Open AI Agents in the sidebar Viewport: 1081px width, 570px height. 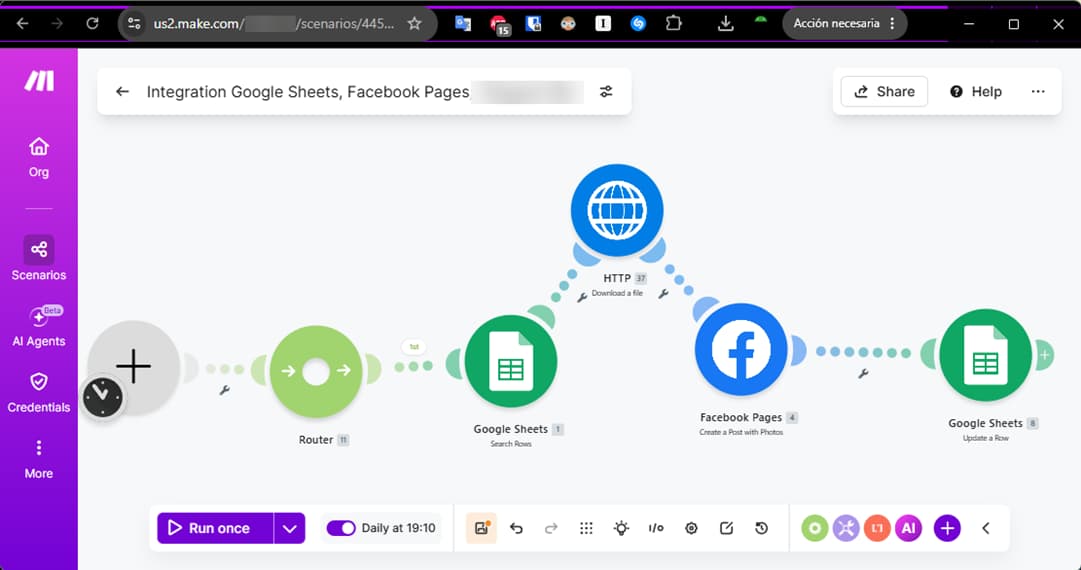(x=39, y=326)
